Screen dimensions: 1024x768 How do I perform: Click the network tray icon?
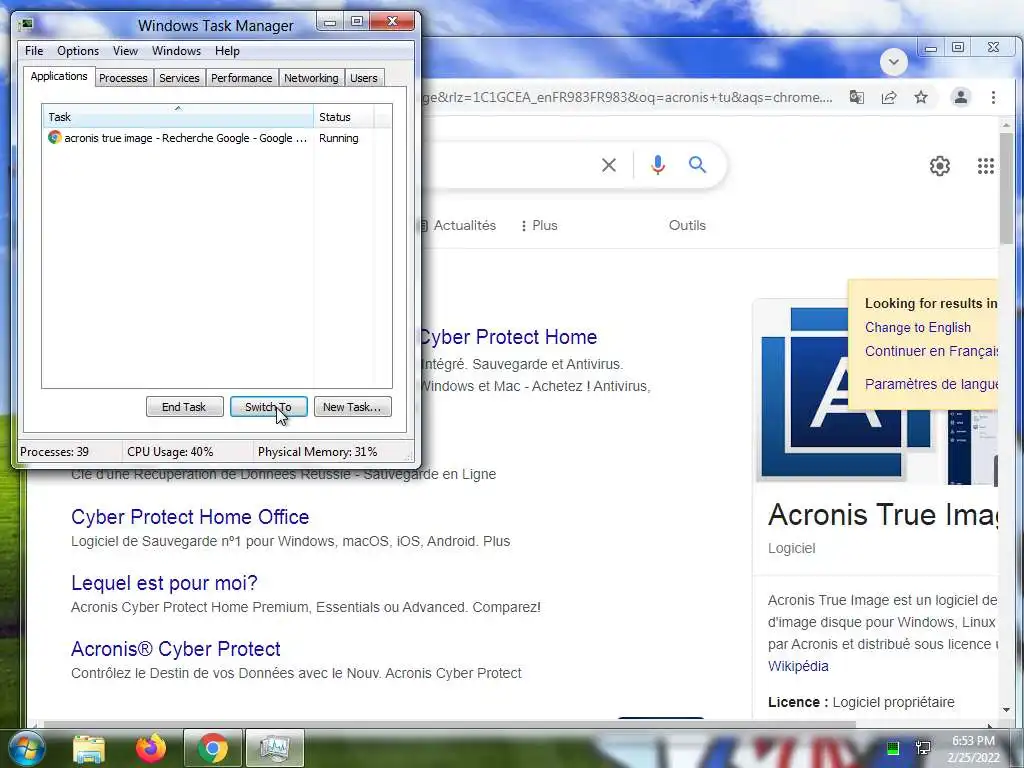(x=923, y=748)
